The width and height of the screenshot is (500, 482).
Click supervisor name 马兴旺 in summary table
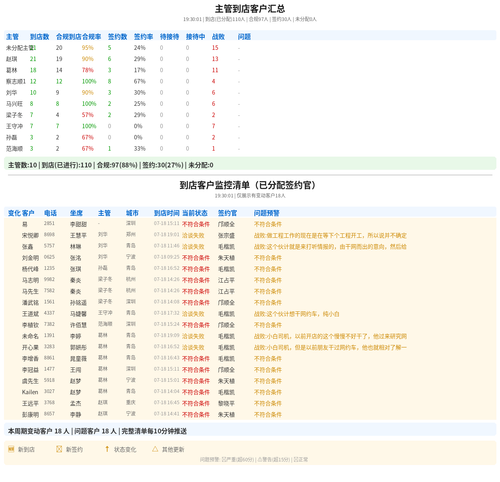(x=14, y=104)
